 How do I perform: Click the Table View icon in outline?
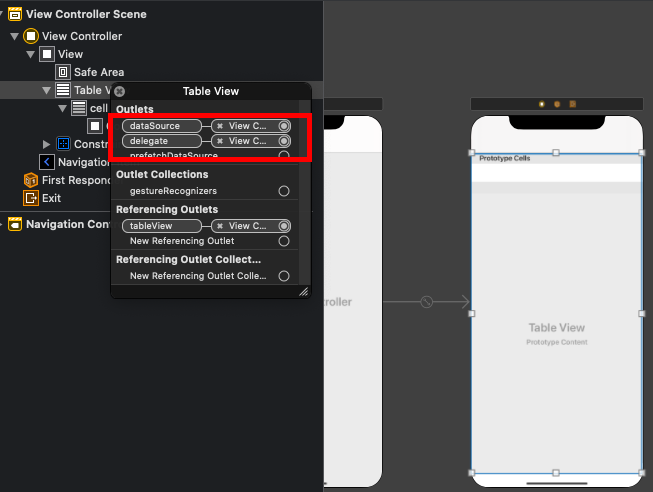point(63,90)
